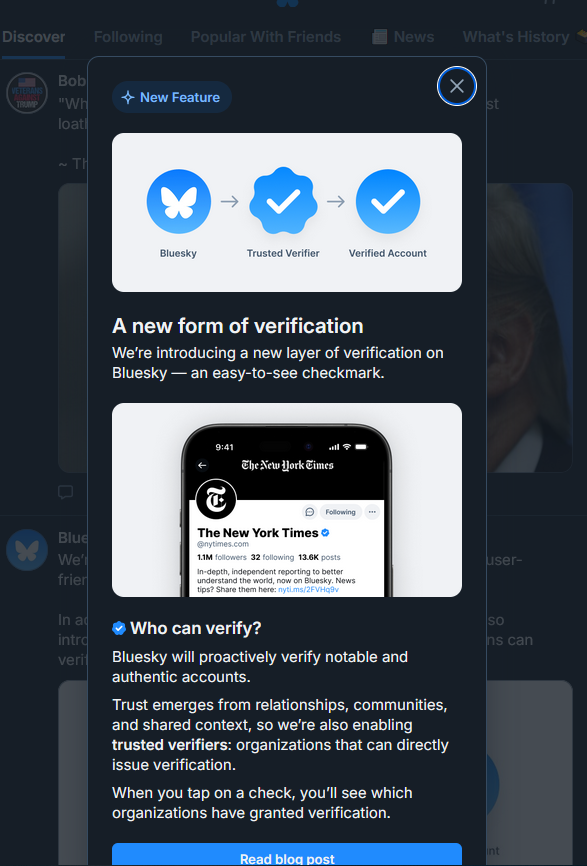Click the Bluesky account butterfly avatar
Image resolution: width=587 pixels, height=866 pixels.
tap(27, 550)
